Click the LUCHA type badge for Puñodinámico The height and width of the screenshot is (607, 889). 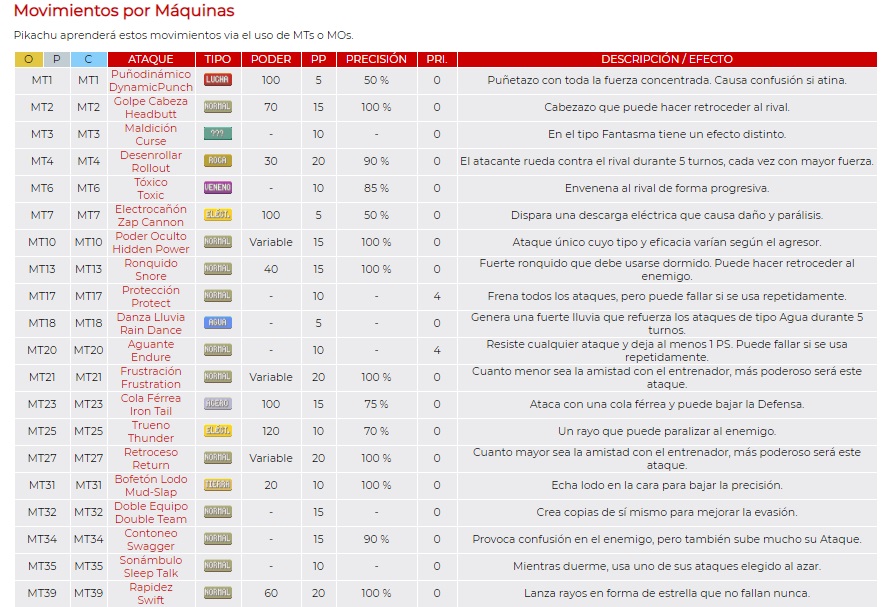tap(218, 80)
